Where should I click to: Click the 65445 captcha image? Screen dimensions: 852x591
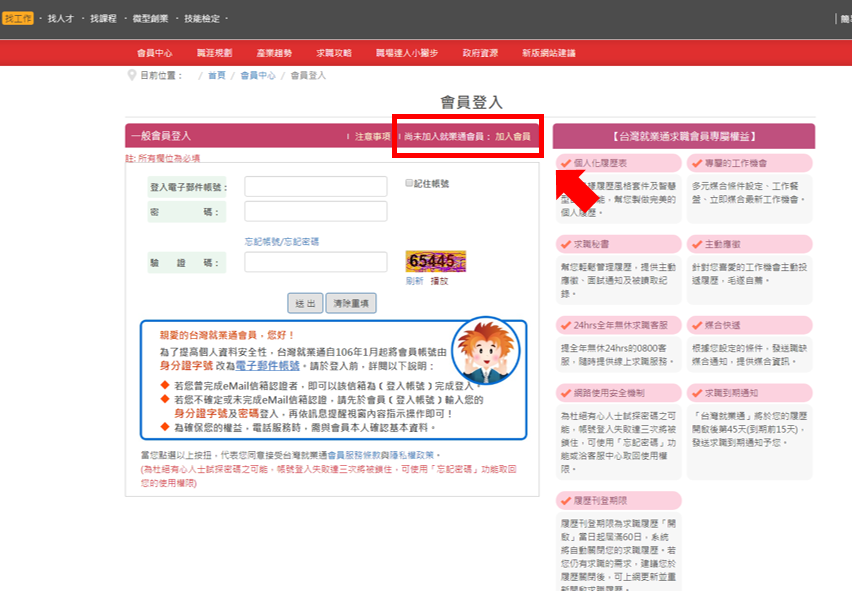[436, 261]
